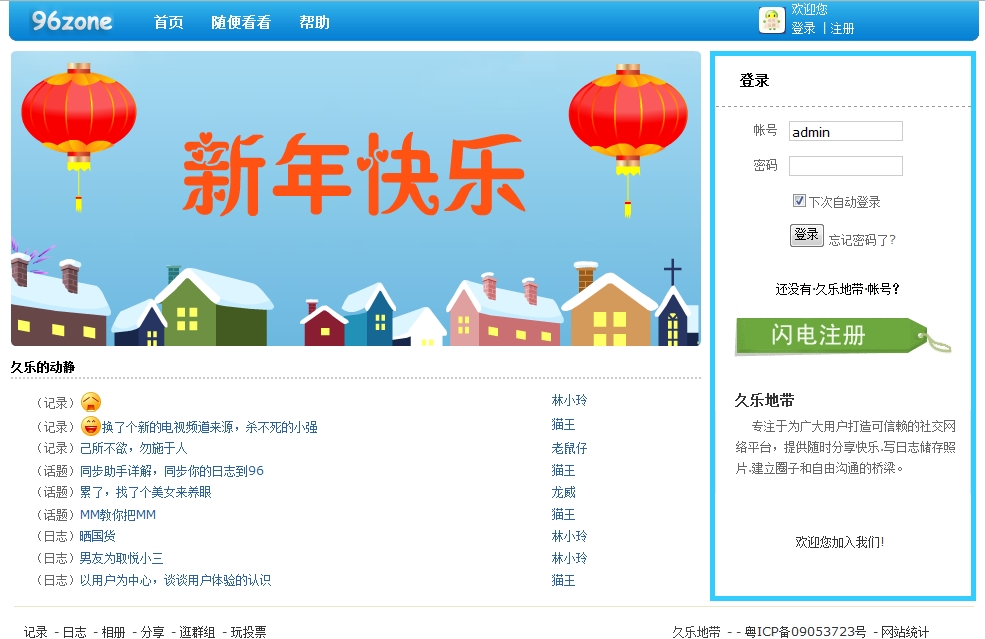Click author 猫王 beside 同步助手详解
The height and width of the screenshot is (639, 985).
(x=563, y=470)
